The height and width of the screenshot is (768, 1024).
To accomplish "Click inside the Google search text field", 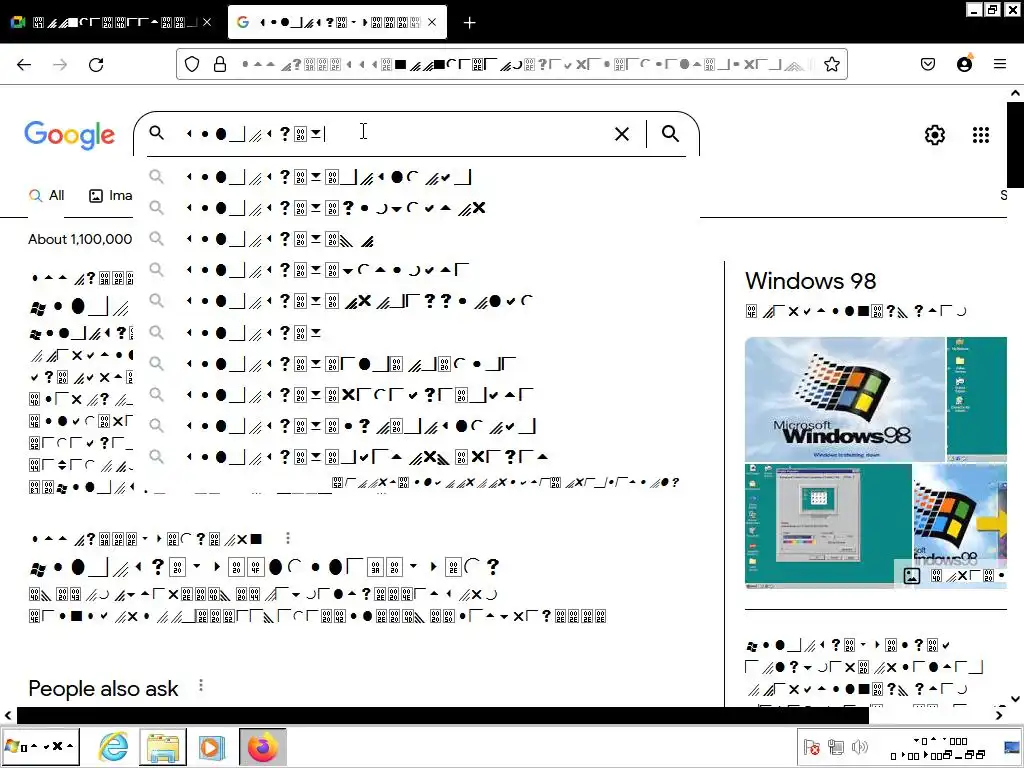I will pos(392,134).
